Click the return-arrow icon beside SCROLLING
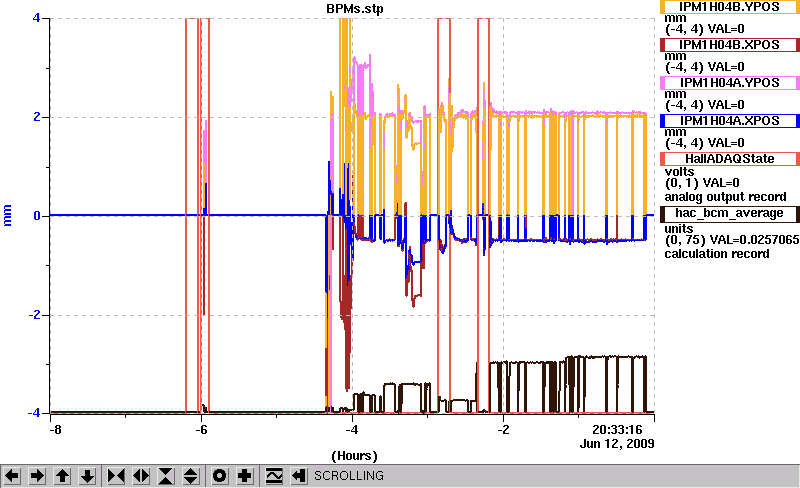 pyautogui.click(x=299, y=476)
